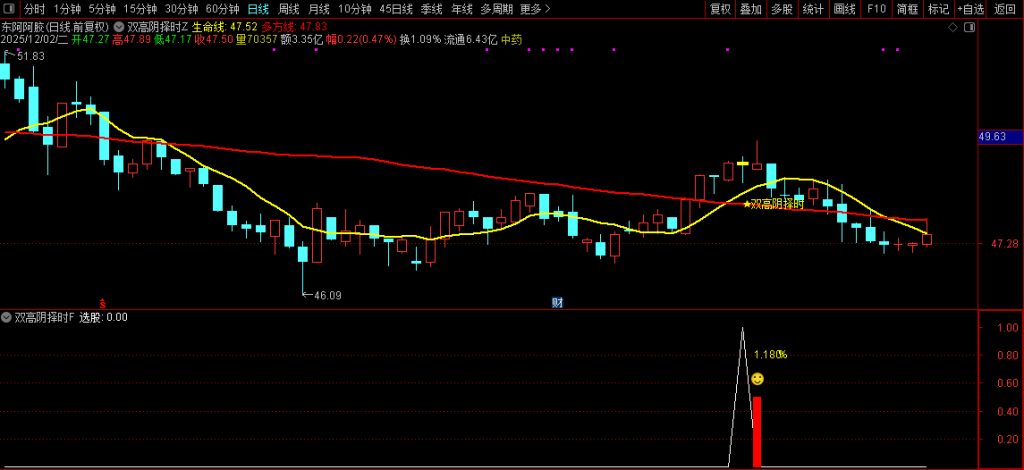Click the date 2025/12/02/二
1024x470 pixels.
pos(34,39)
